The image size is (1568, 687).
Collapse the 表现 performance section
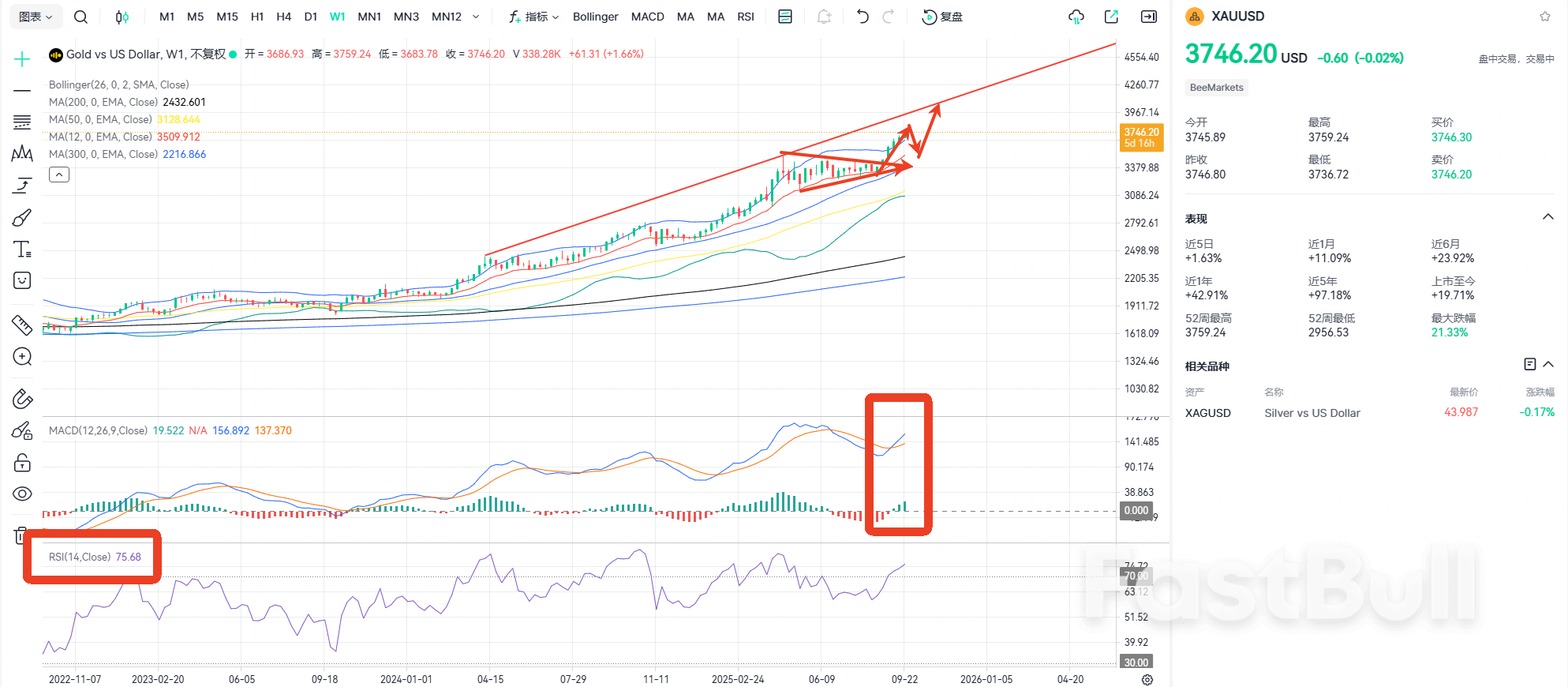point(1547,217)
